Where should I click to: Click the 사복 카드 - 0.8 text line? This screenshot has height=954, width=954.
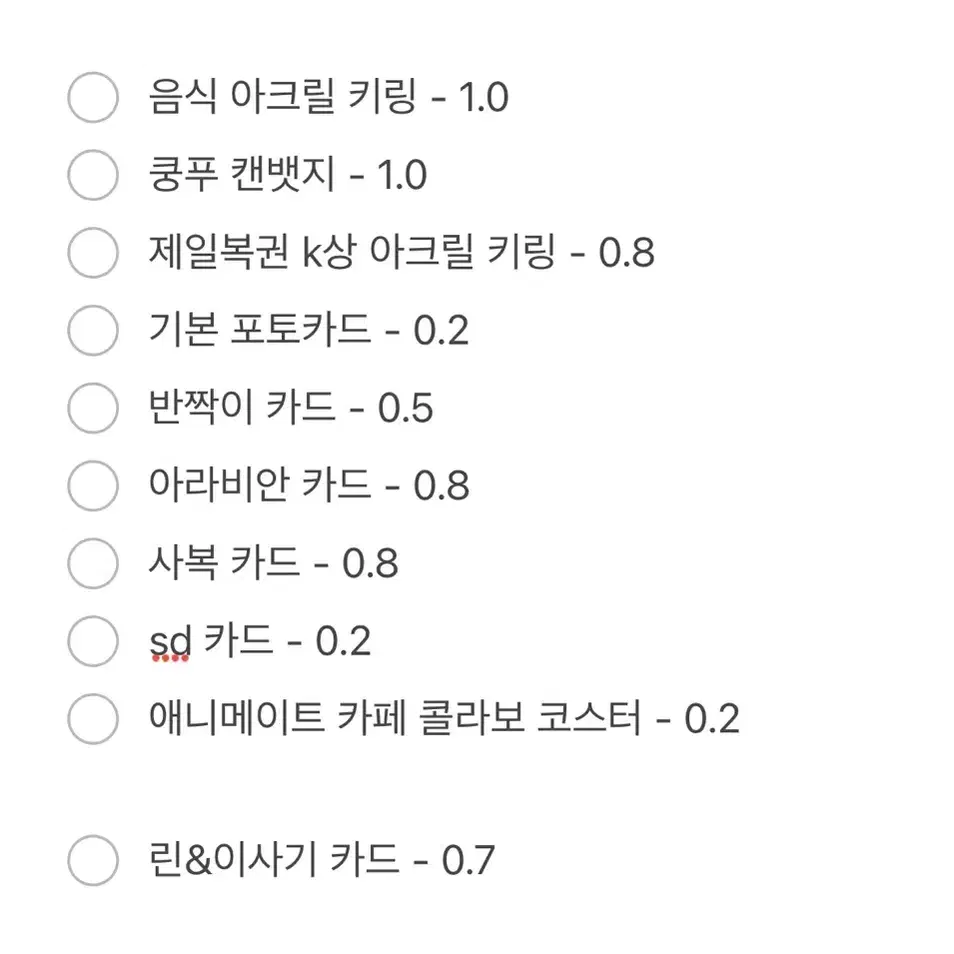[x=274, y=562]
